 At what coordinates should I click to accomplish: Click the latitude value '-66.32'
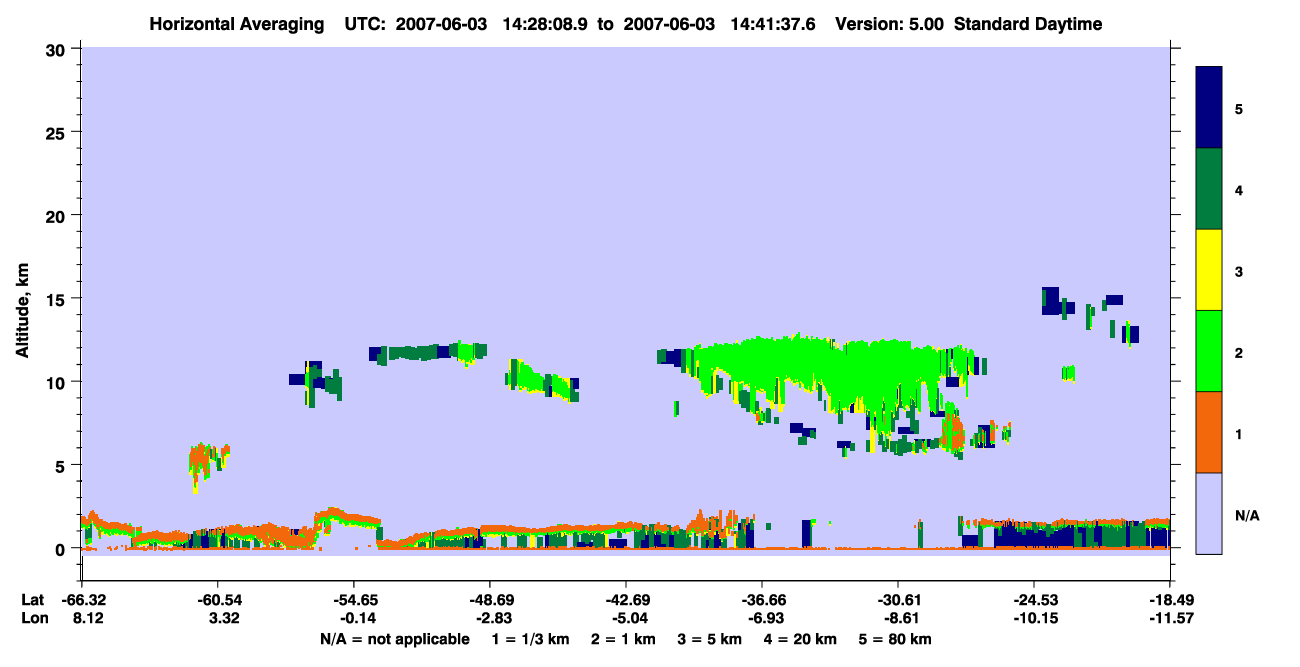[x=82, y=600]
